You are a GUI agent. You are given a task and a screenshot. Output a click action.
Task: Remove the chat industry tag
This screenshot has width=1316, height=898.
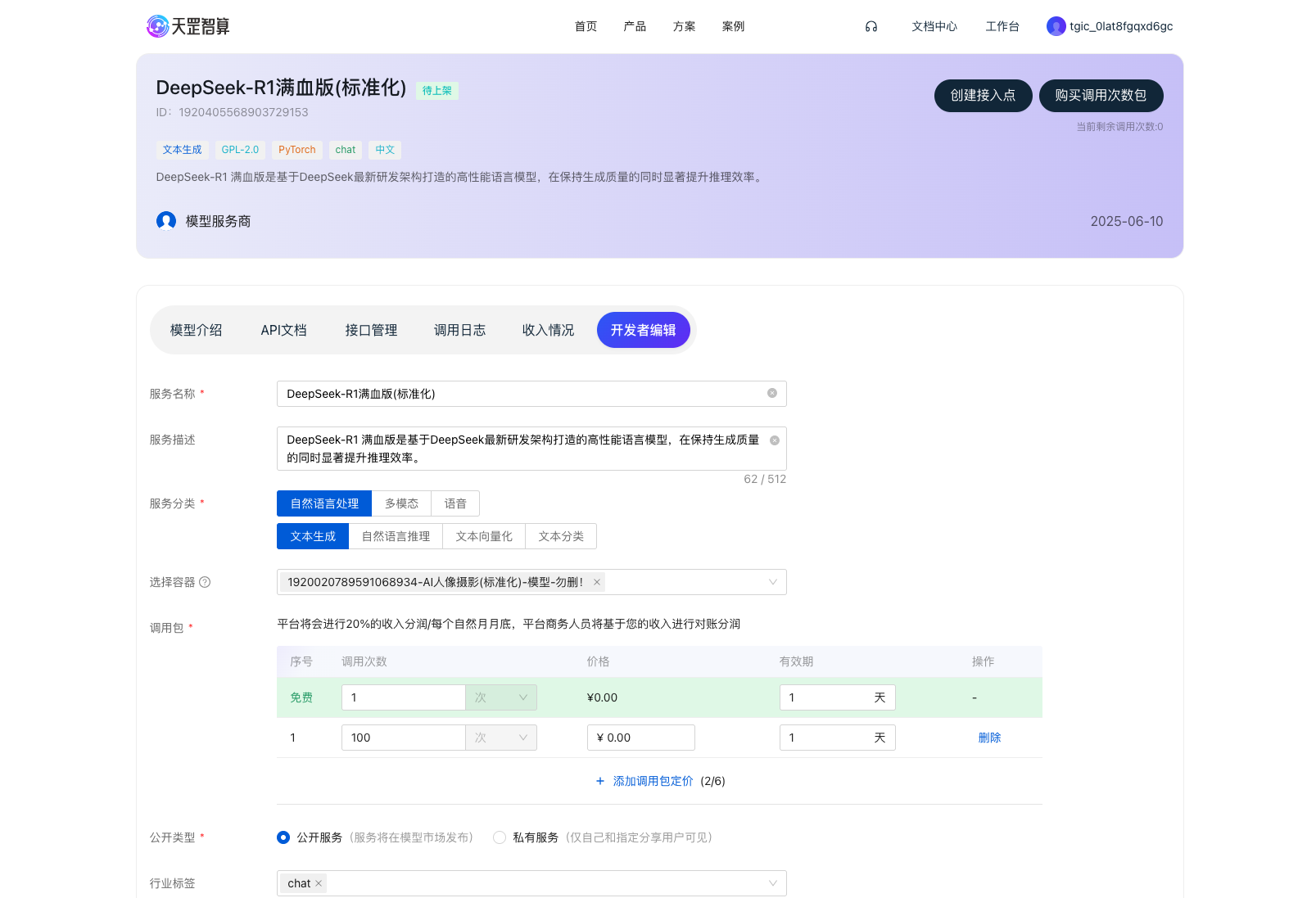tap(319, 883)
